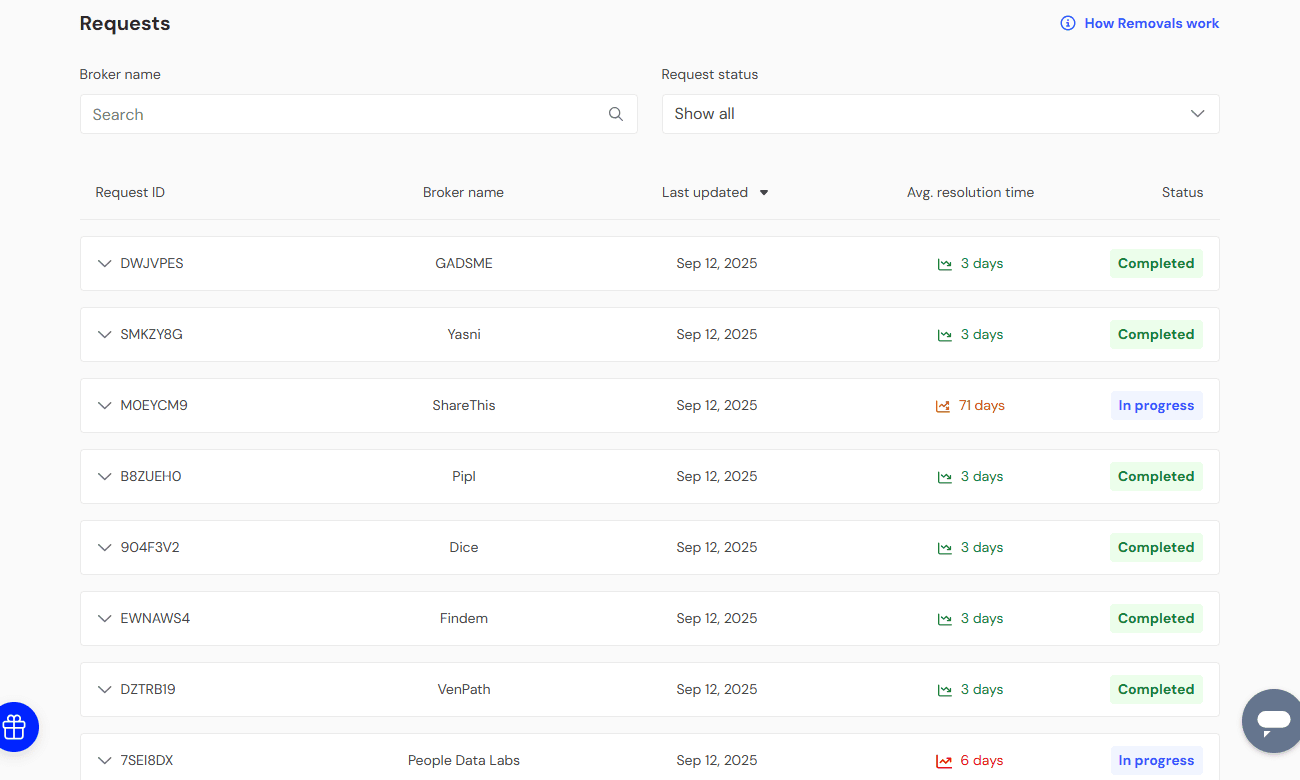Click the orange trend icon in ShareThis row
Image resolution: width=1300 pixels, height=780 pixels.
(x=943, y=406)
